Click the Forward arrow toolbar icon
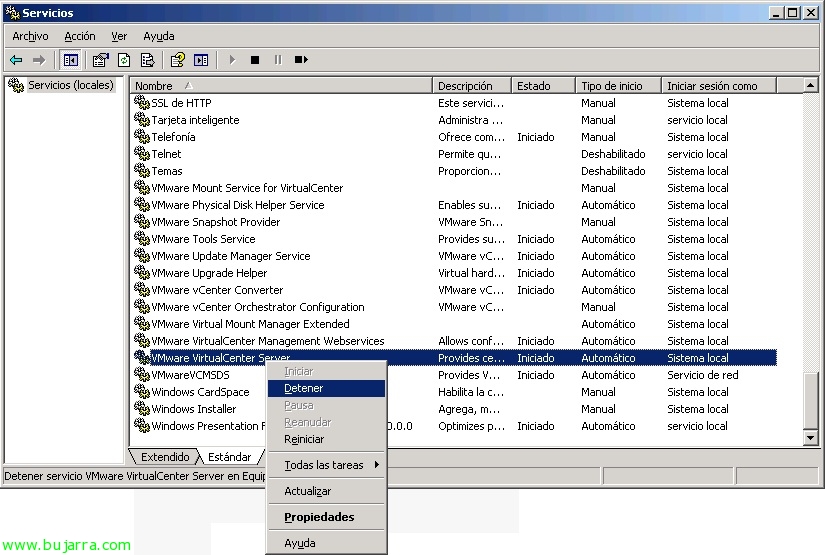Viewport: 825px width, 555px height. click(x=39, y=60)
